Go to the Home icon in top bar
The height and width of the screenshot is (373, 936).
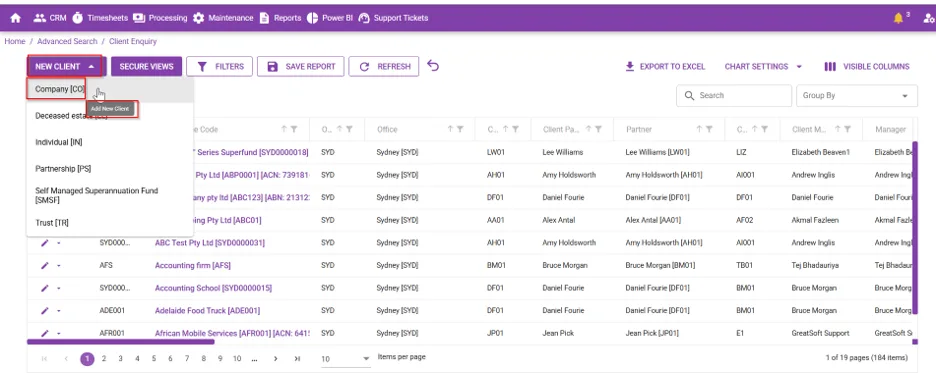coord(16,18)
